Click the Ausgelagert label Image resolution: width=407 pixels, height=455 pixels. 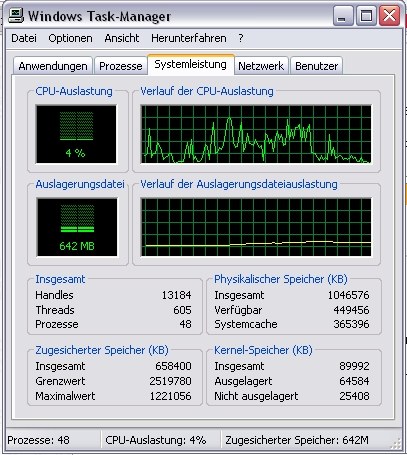(243, 381)
